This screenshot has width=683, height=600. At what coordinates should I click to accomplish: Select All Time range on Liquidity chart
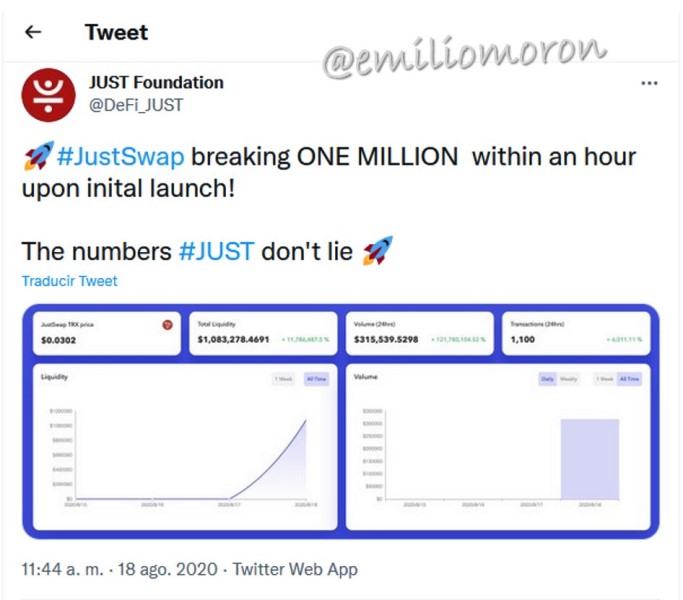(x=316, y=379)
